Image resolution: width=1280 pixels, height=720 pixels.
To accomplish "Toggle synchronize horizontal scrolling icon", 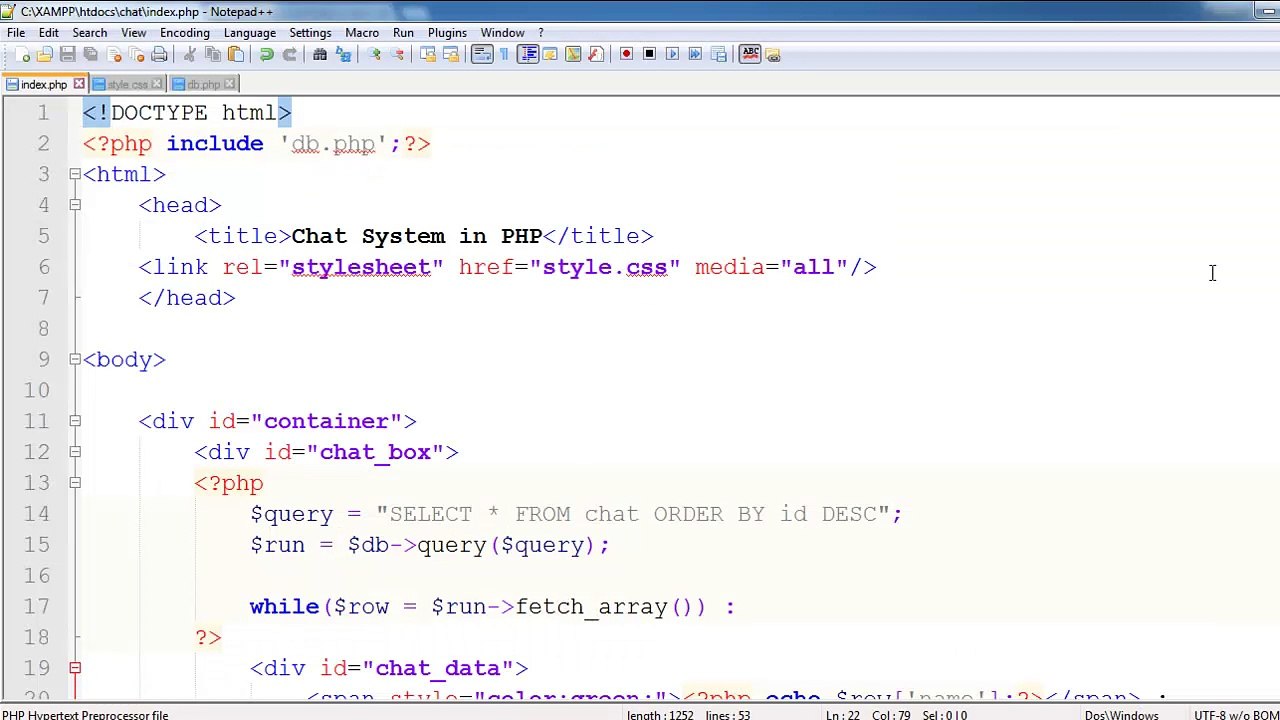I will (451, 54).
